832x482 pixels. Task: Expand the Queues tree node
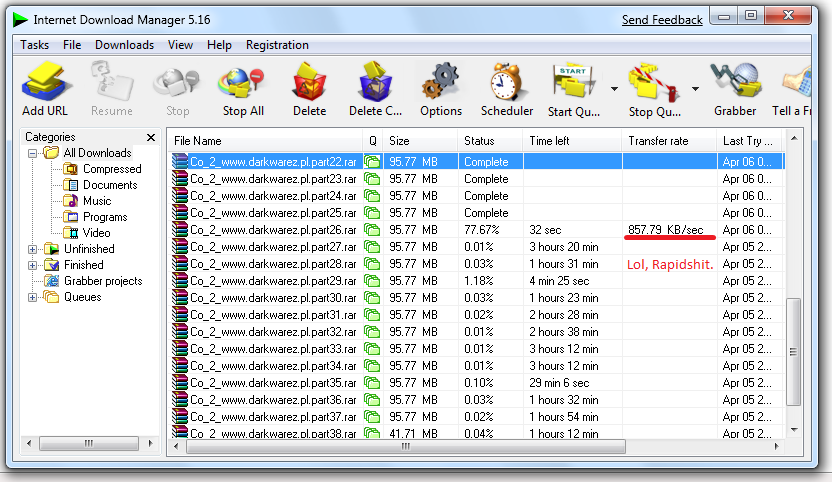point(32,297)
